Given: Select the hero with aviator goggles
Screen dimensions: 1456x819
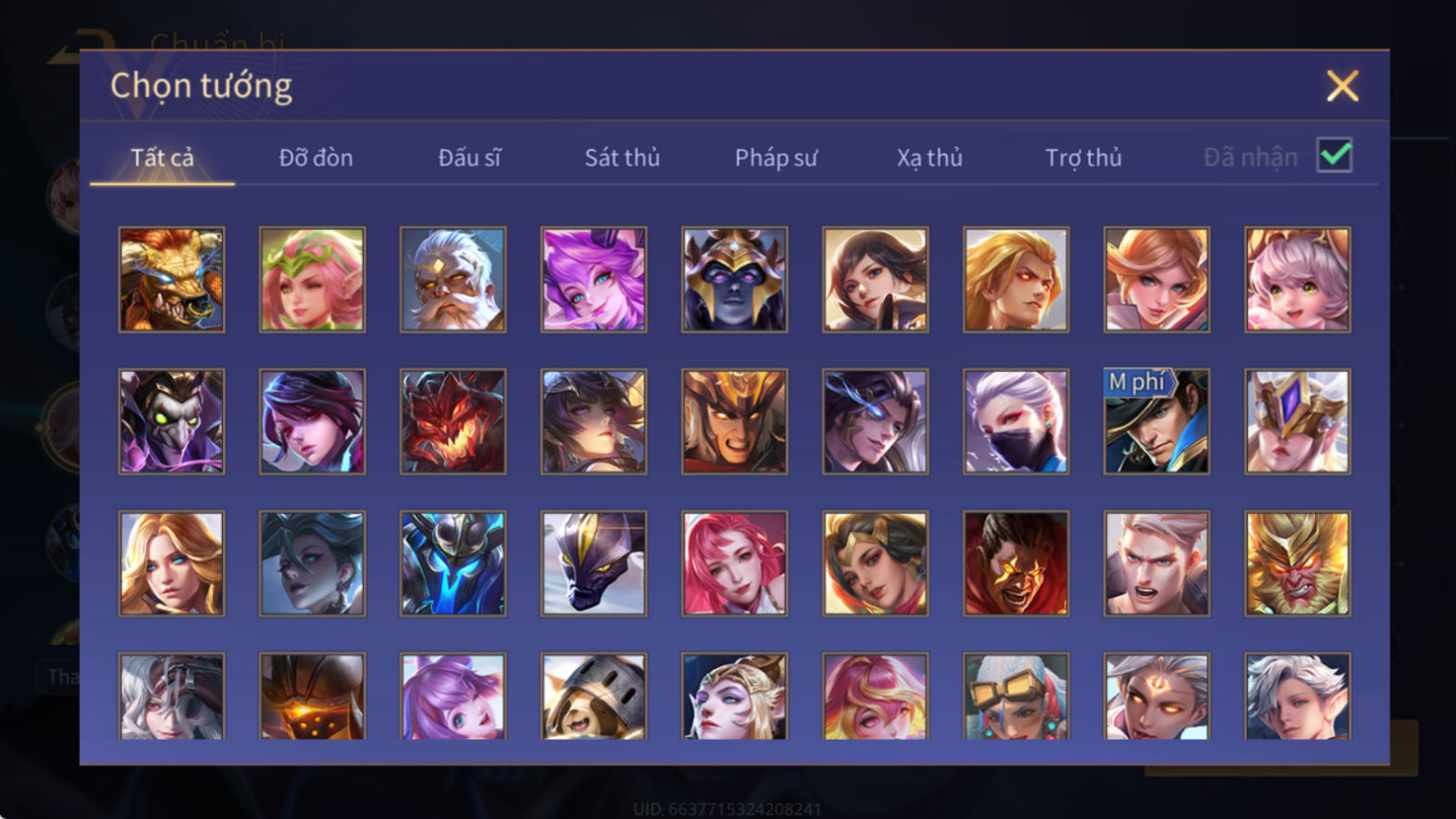Looking at the screenshot, I should coord(1016,696).
